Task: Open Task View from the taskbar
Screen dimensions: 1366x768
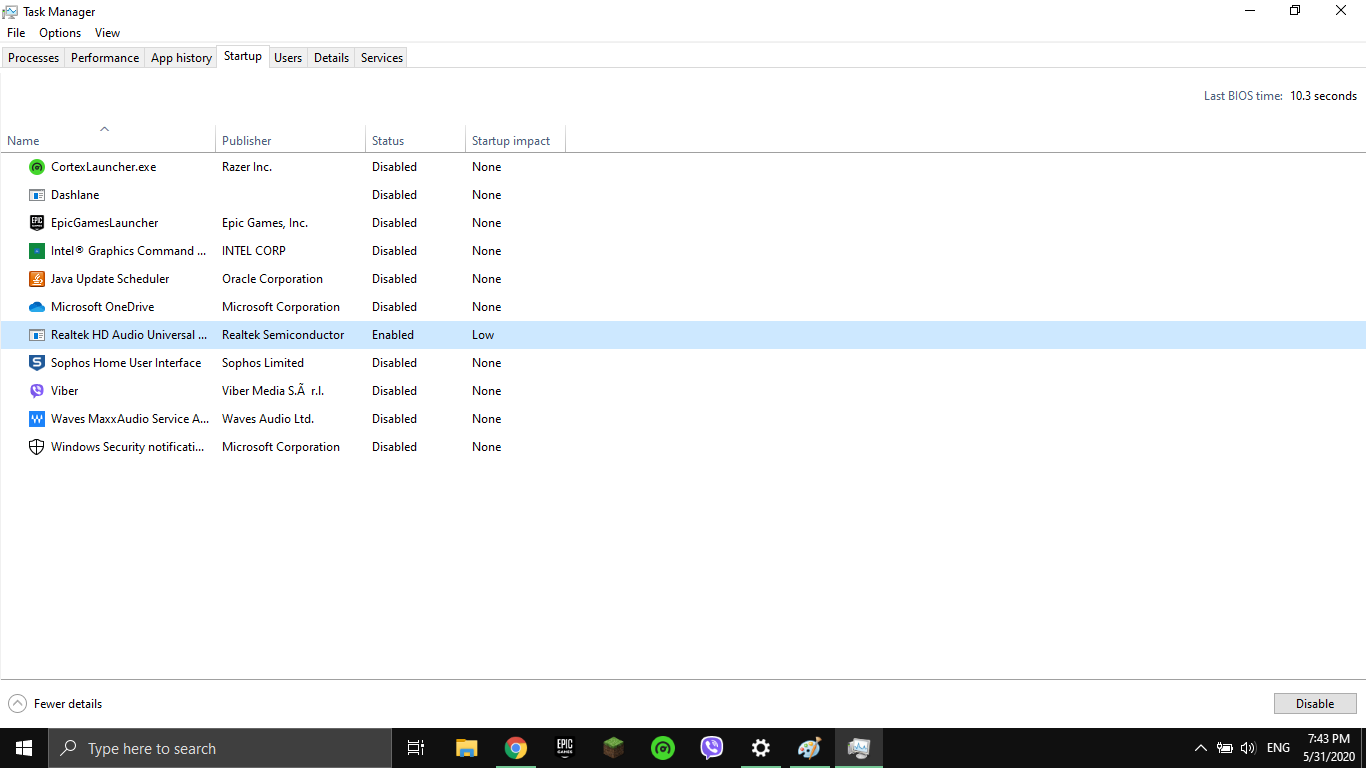Action: 416,748
